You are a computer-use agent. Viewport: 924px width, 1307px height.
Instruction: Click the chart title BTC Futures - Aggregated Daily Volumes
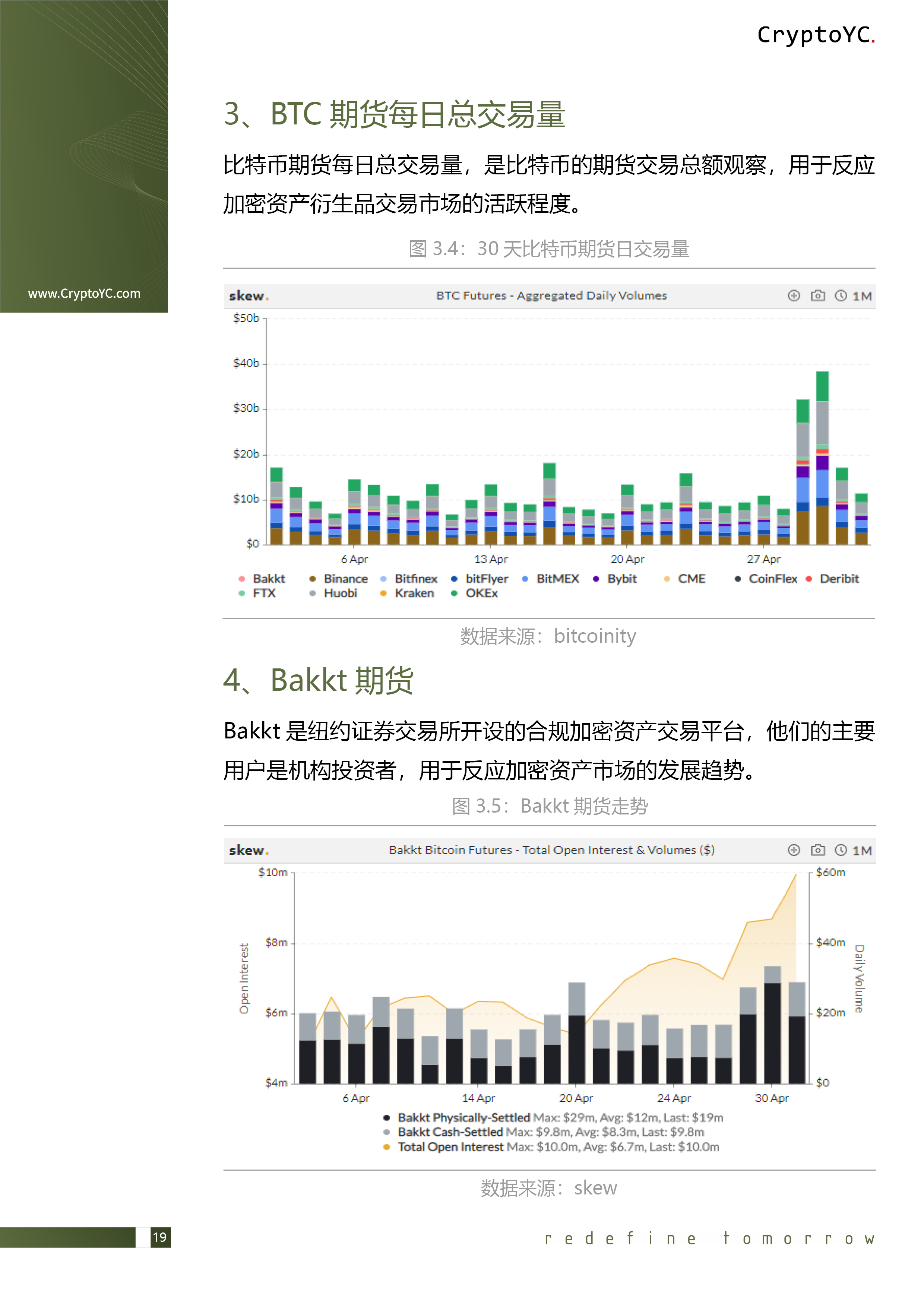pyautogui.click(x=551, y=295)
